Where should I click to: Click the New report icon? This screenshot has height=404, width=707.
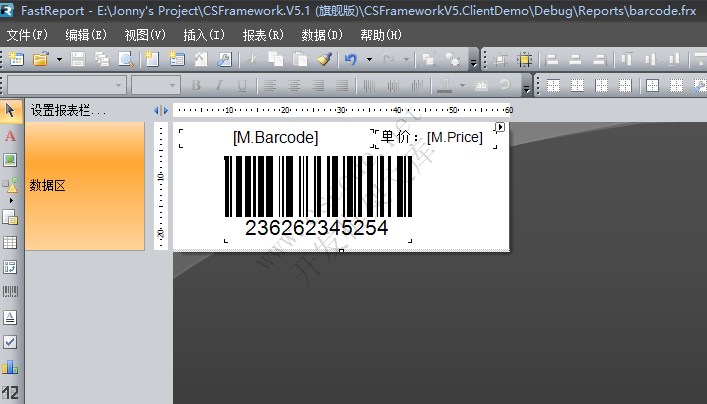16,59
